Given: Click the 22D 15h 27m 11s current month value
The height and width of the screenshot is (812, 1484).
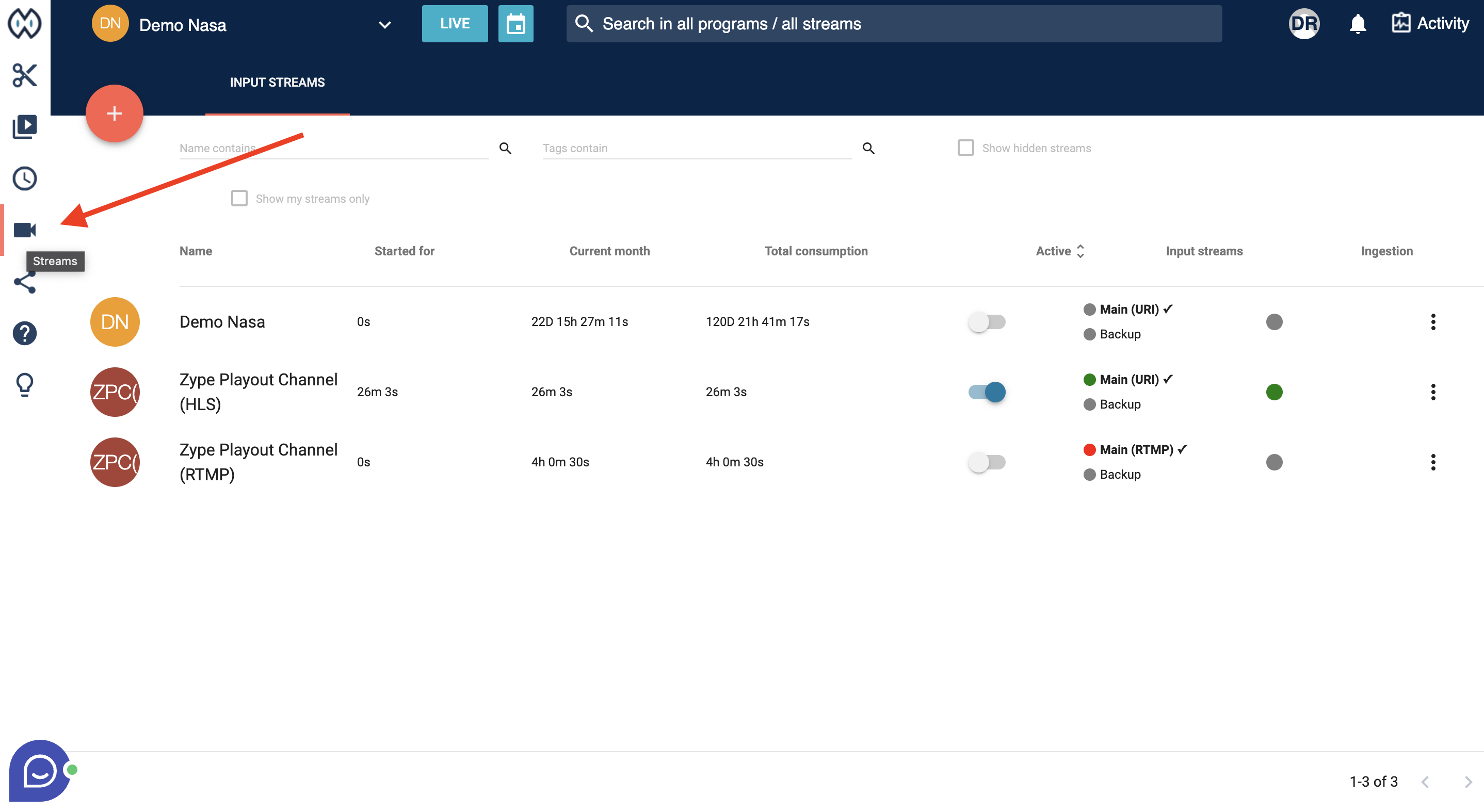Looking at the screenshot, I should coord(579,321).
